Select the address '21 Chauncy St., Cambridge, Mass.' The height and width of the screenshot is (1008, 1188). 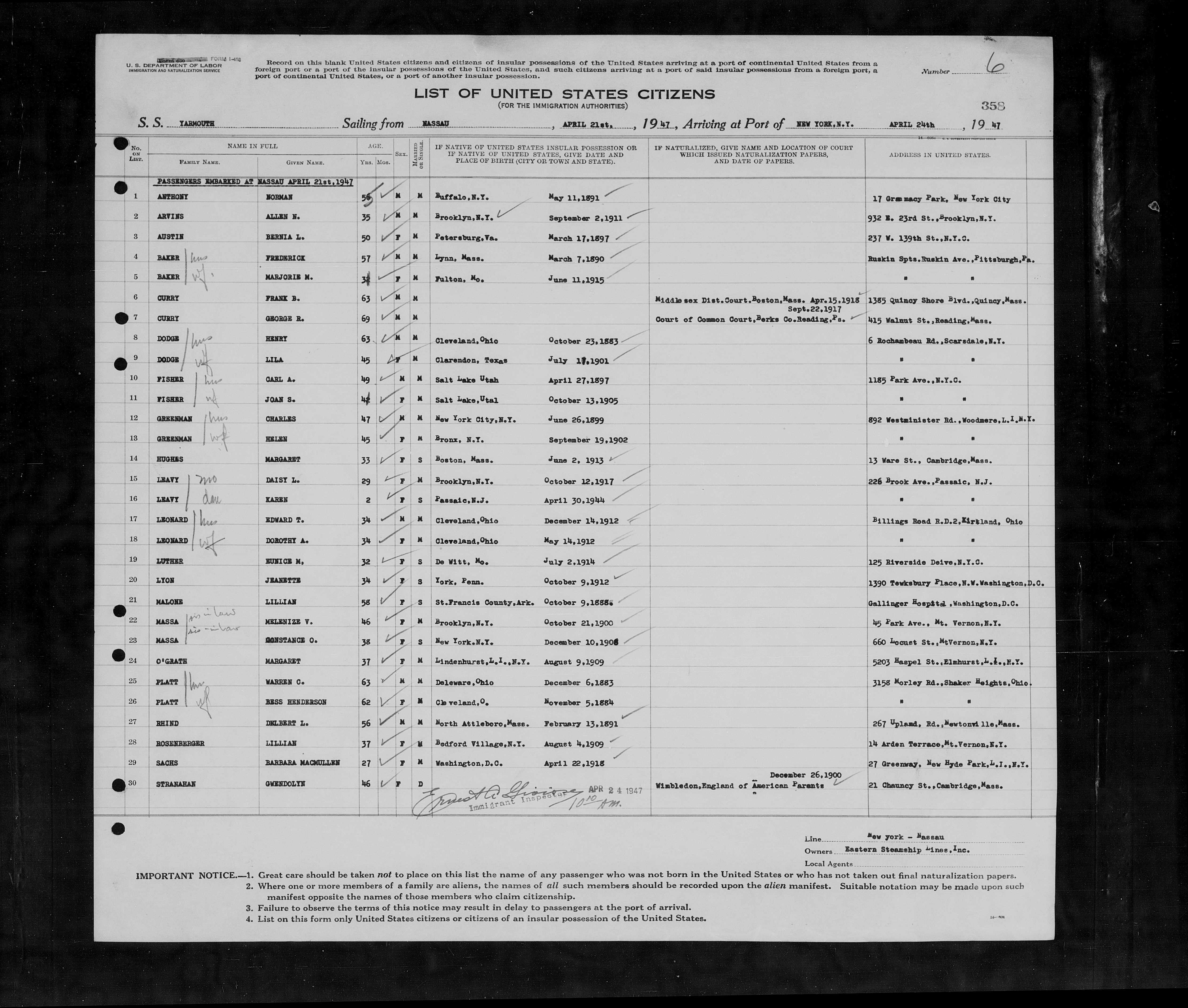[936, 786]
